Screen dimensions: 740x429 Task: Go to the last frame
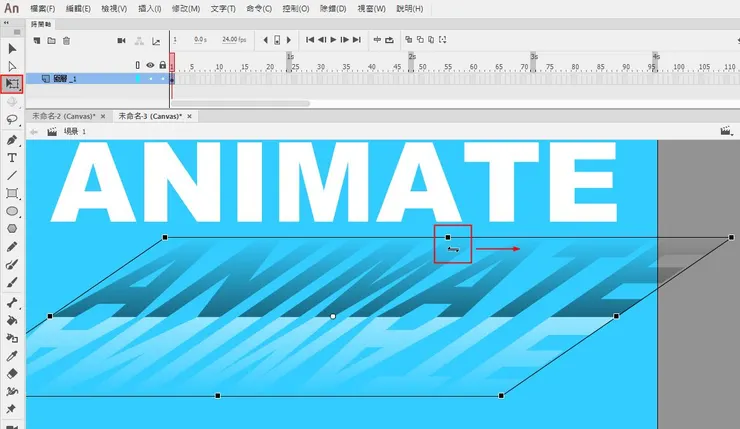click(357, 40)
